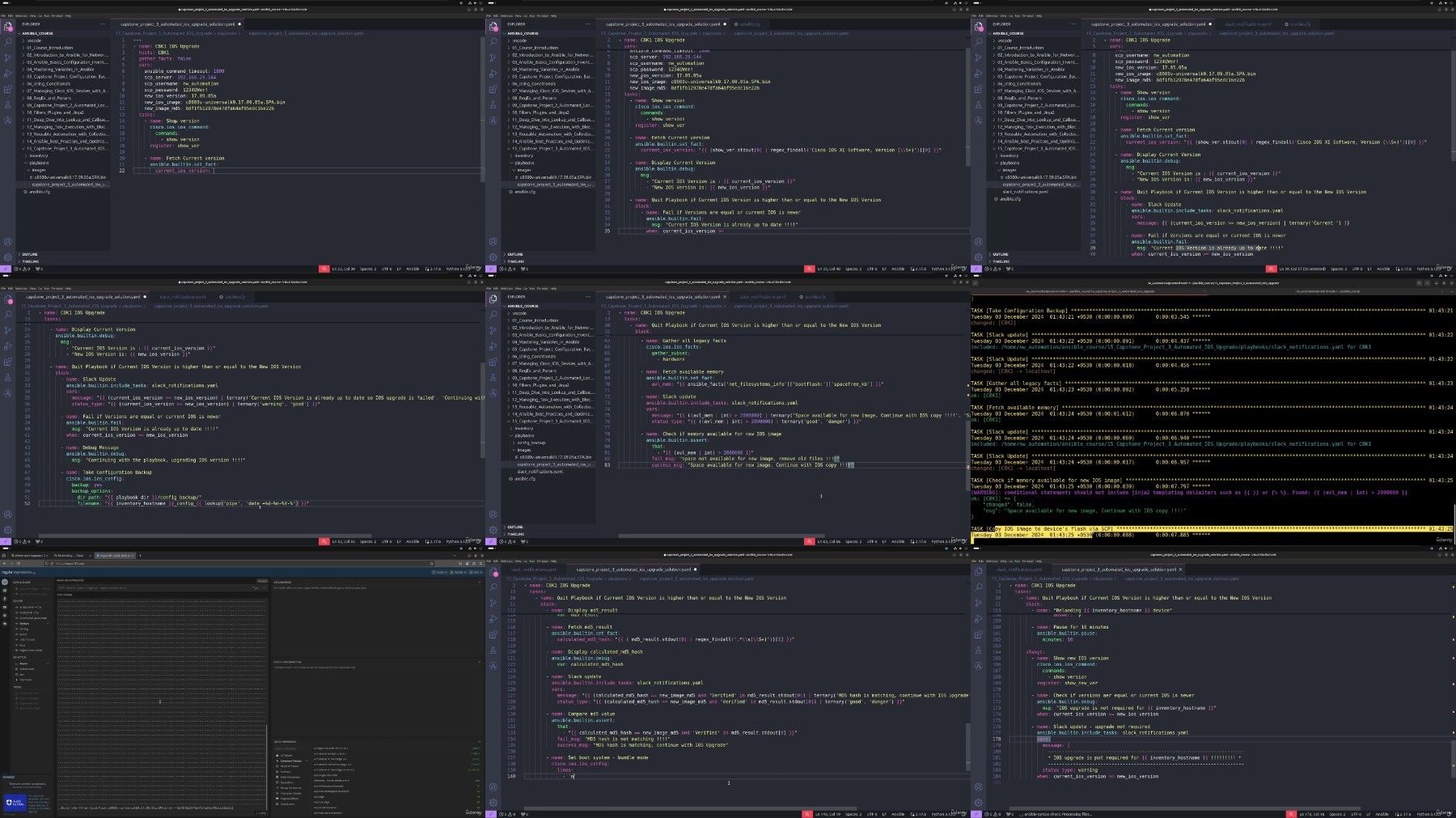The height and width of the screenshot is (818, 1456).
Task: Select Common Tokens in regex101 quick reference
Action: 290,761
